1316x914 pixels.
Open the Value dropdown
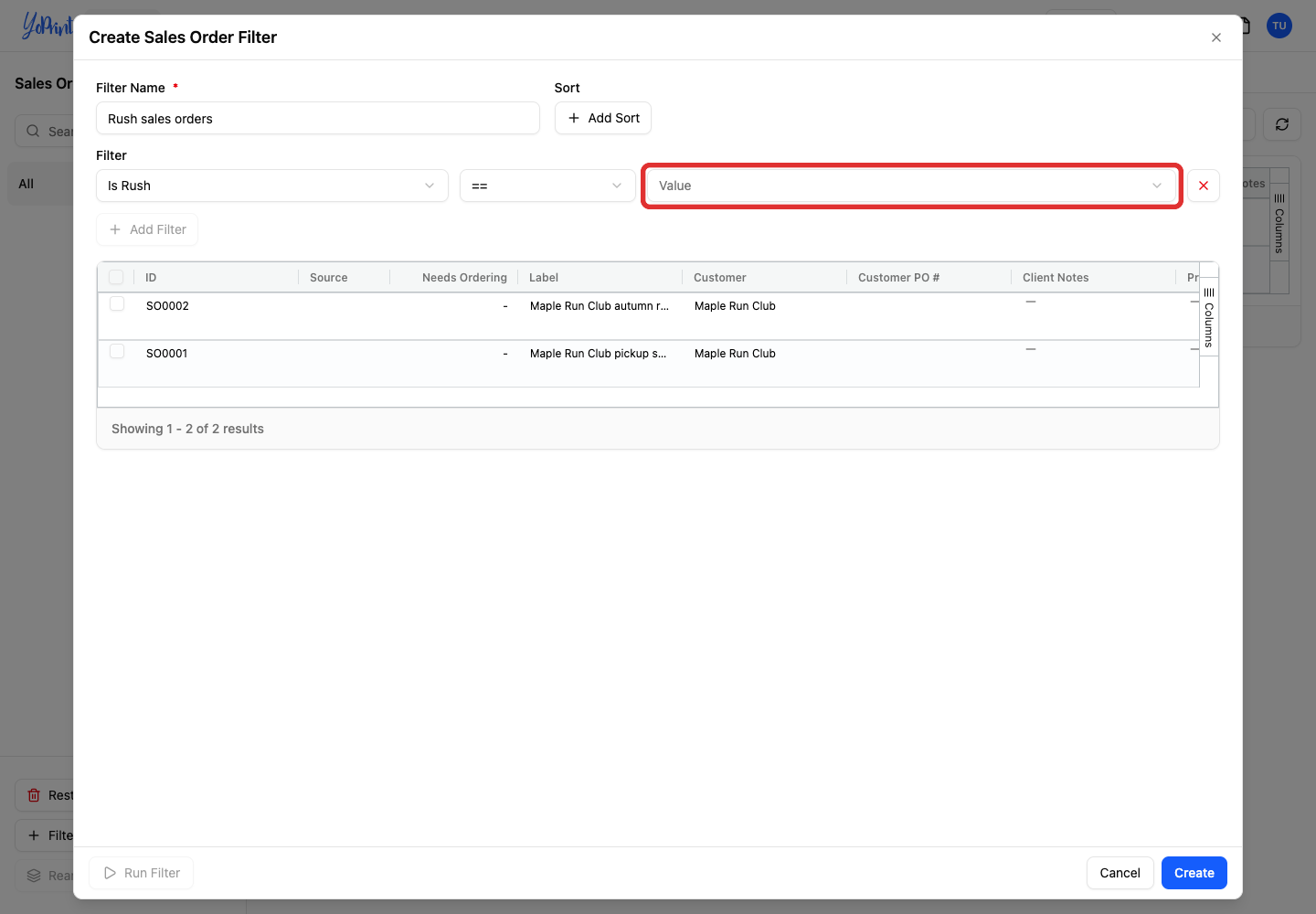pos(911,186)
